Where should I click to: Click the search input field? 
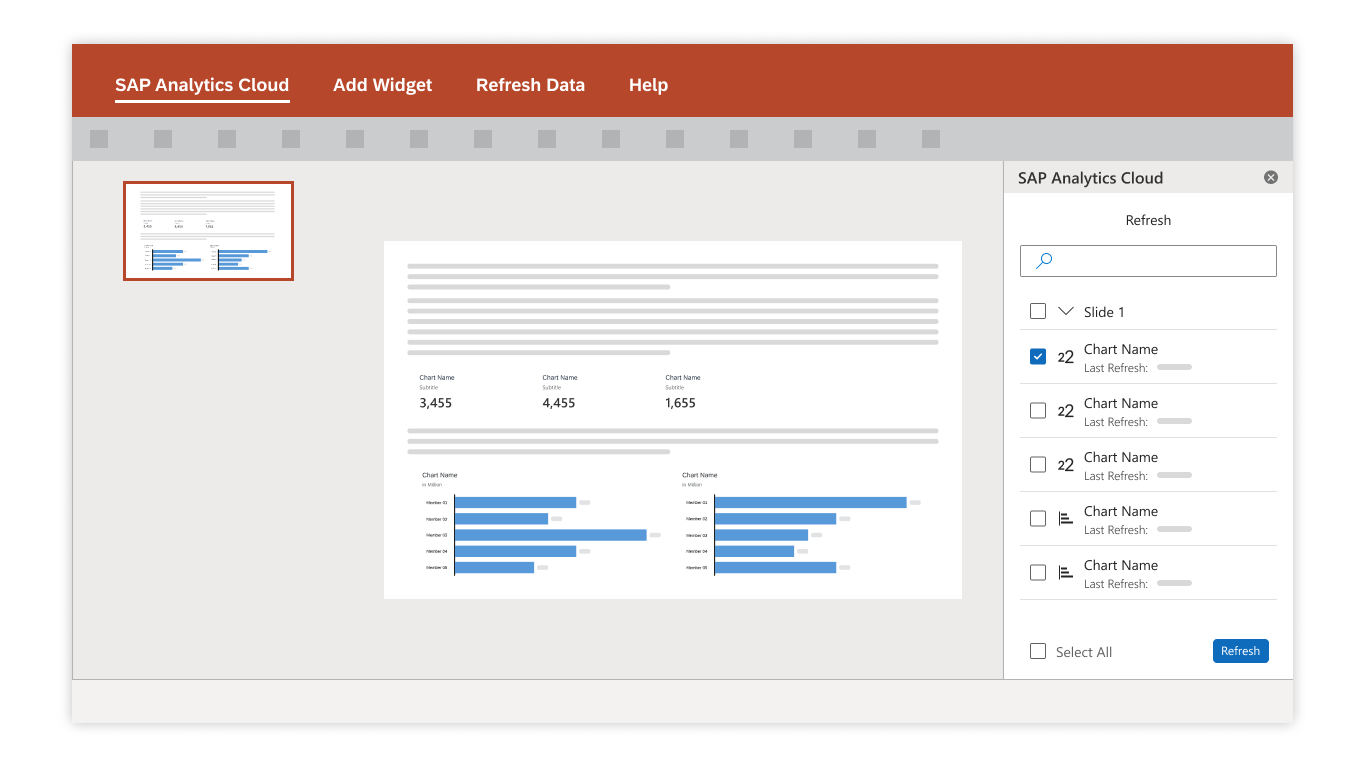tap(1160, 261)
